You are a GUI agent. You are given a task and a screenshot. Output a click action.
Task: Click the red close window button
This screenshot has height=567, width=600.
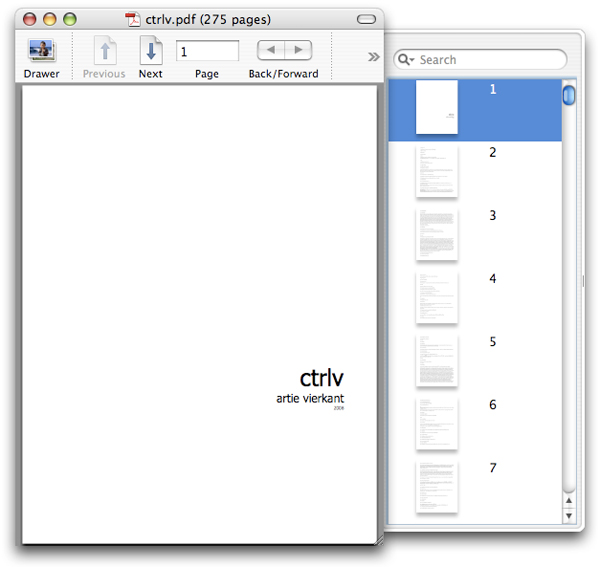coord(29,19)
